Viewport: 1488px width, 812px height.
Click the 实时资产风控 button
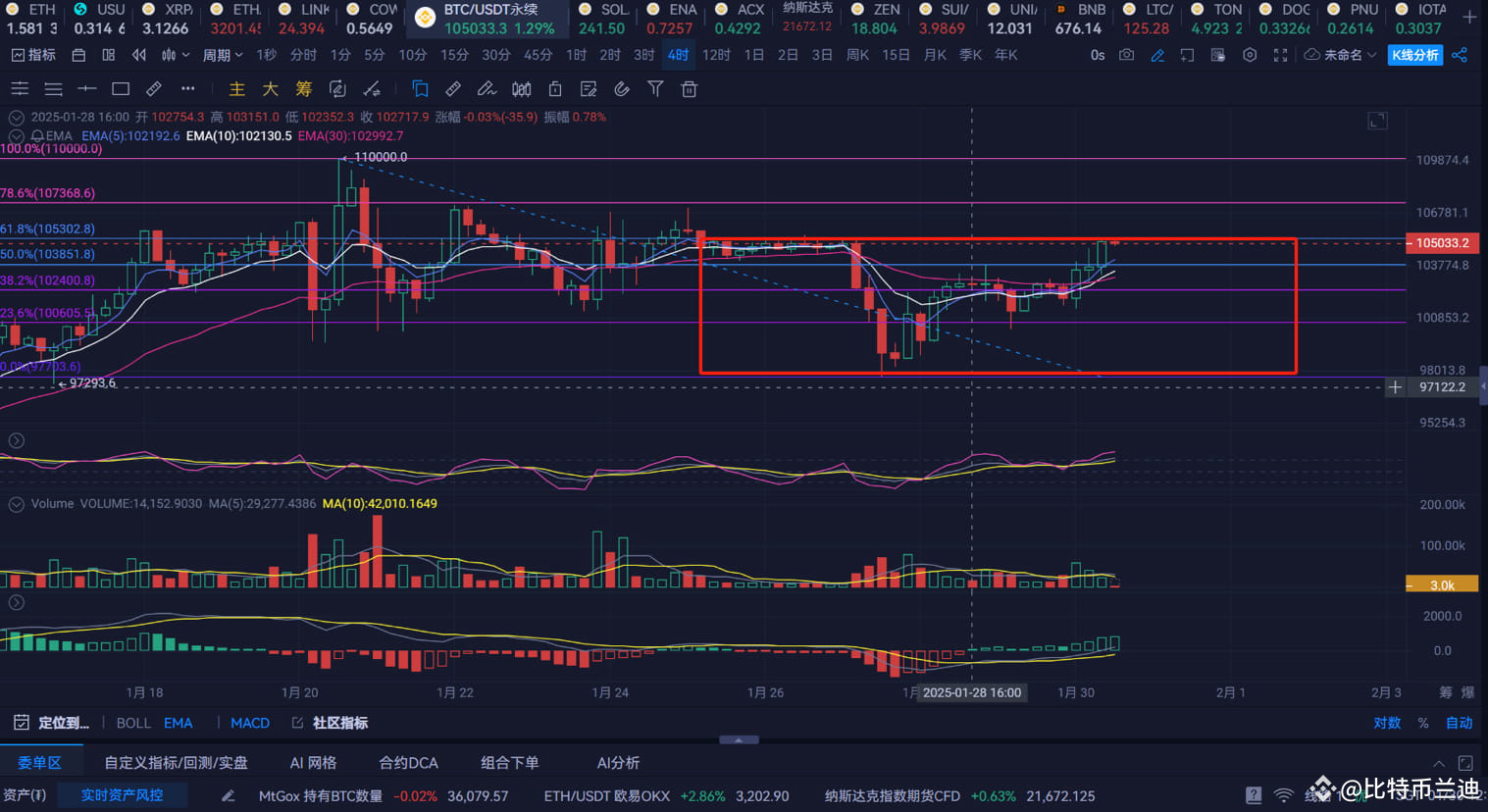click(122, 795)
